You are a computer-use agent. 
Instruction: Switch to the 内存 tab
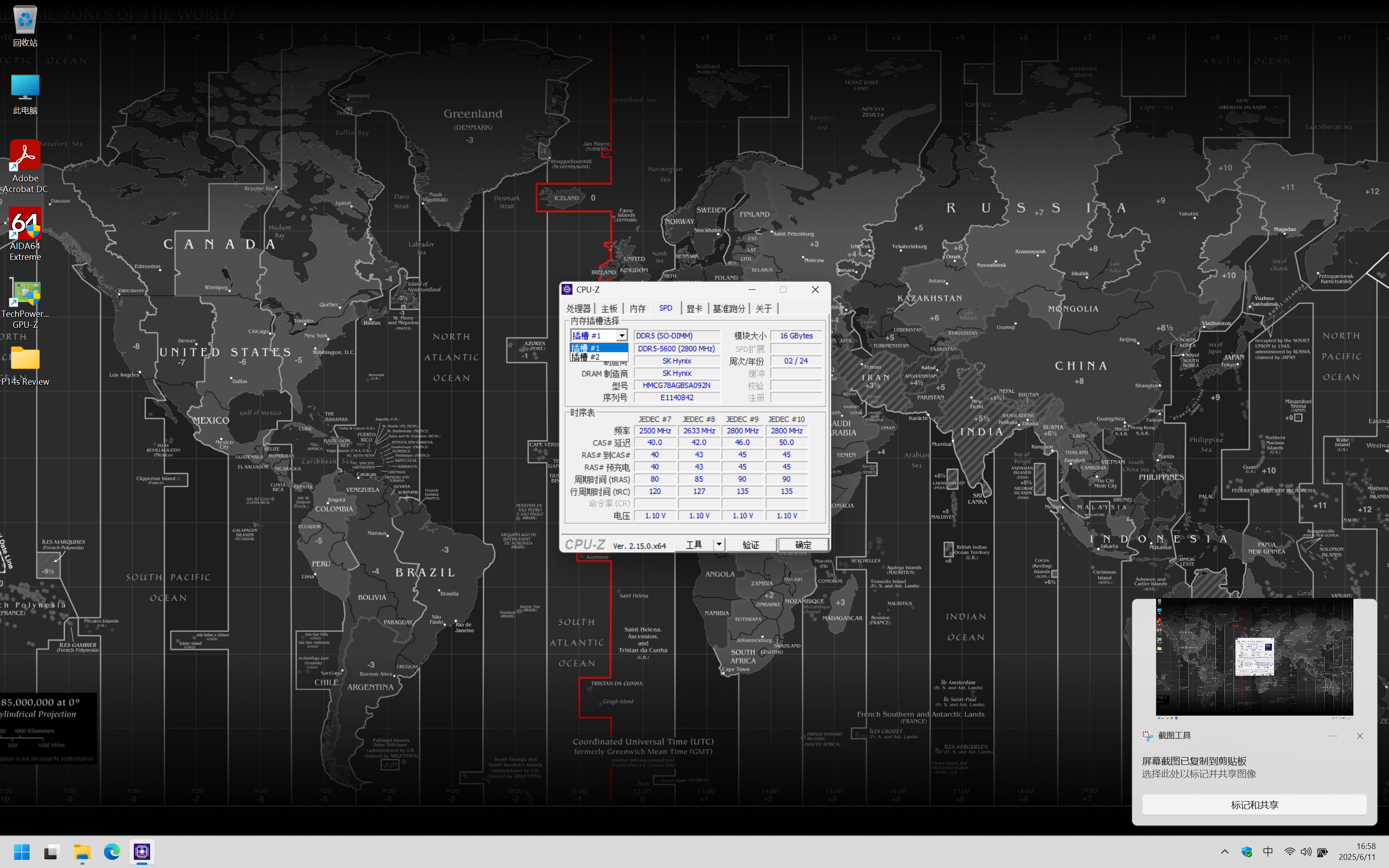point(638,309)
